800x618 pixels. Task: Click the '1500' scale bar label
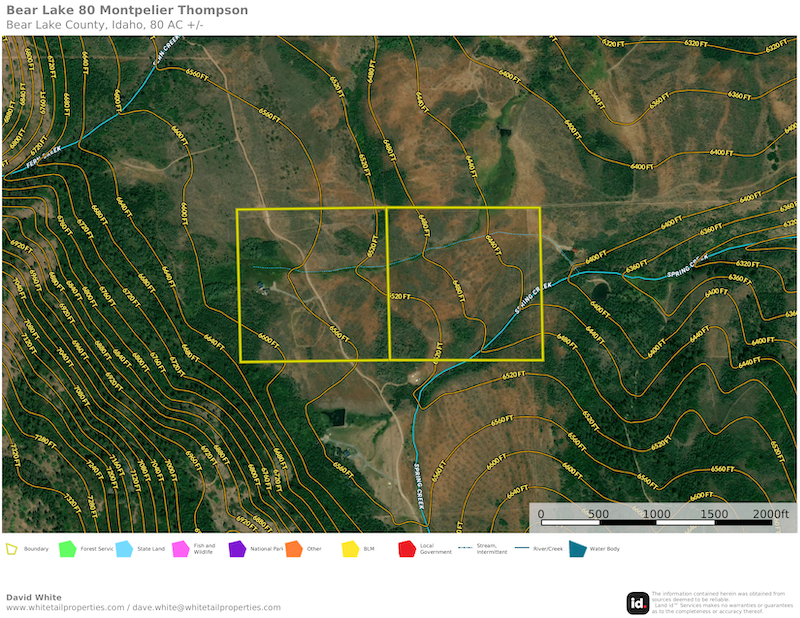(714, 514)
